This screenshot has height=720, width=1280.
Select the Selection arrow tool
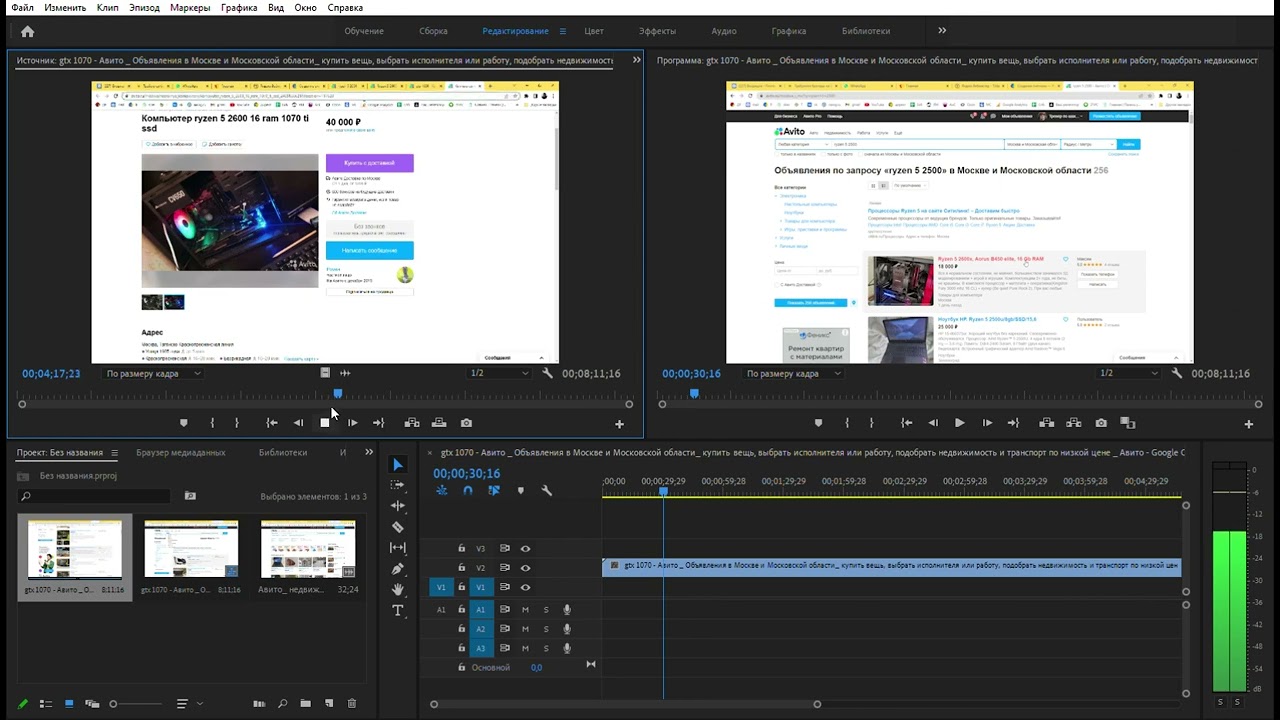click(397, 464)
